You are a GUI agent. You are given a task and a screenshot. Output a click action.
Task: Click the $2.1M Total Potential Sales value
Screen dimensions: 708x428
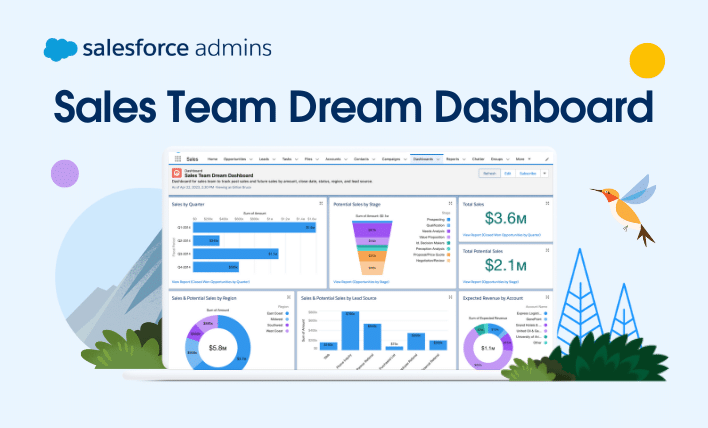506,265
